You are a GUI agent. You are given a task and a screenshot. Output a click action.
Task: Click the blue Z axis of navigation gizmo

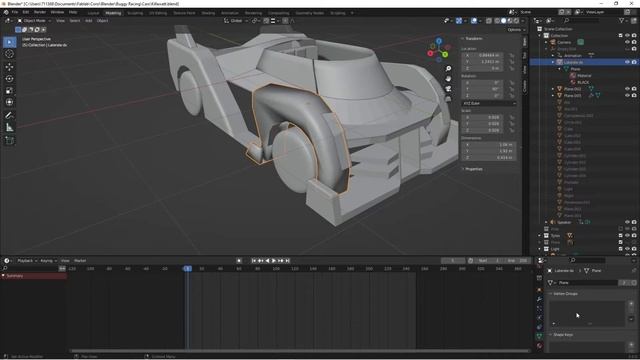point(439,41)
